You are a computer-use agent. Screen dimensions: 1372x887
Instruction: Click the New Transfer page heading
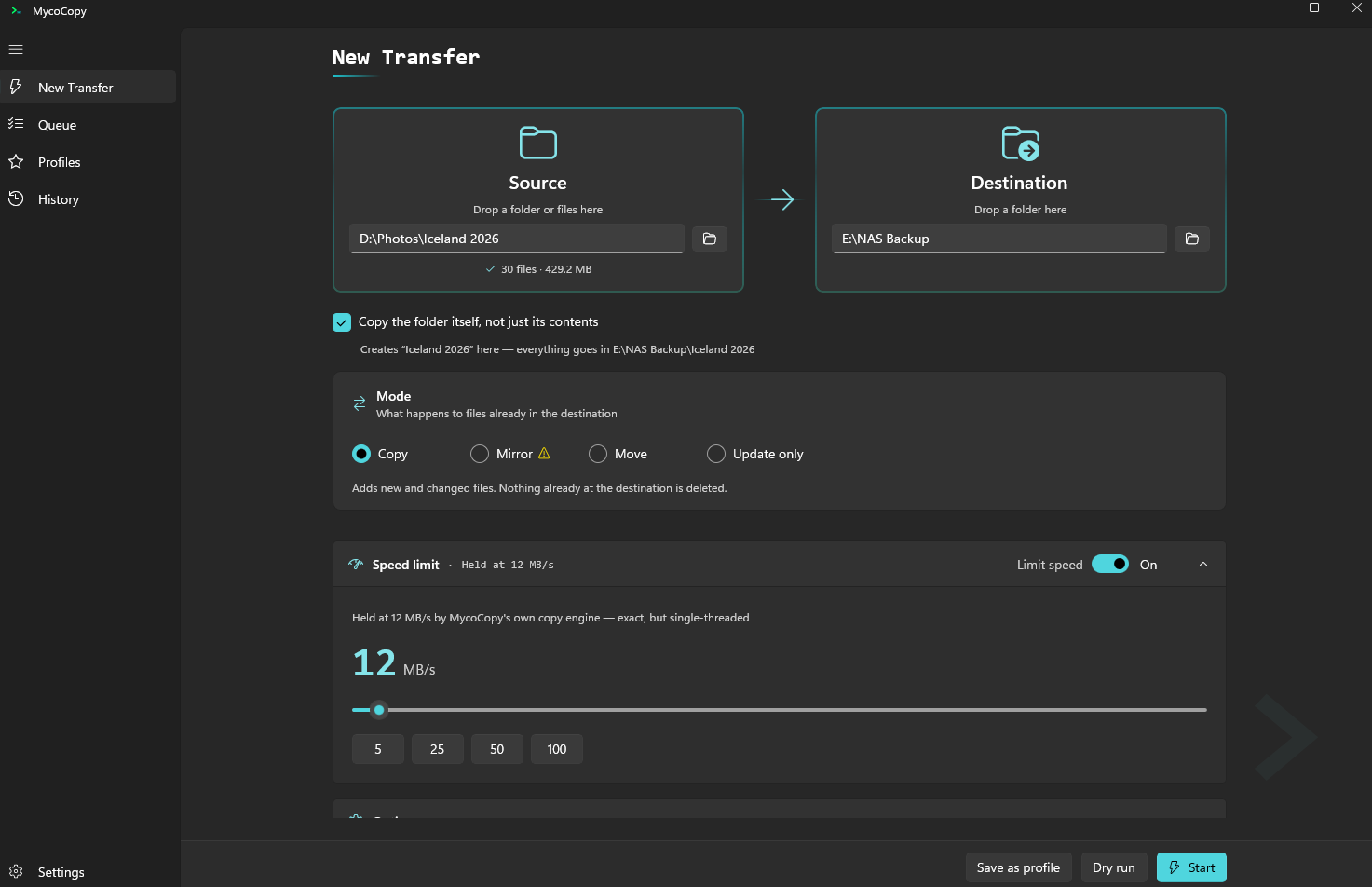[x=406, y=57]
